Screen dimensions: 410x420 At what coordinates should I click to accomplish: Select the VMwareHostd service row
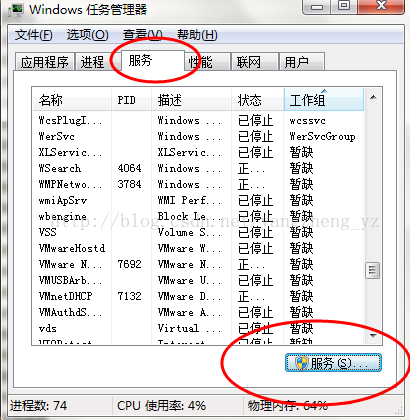pyautogui.click(x=198, y=248)
